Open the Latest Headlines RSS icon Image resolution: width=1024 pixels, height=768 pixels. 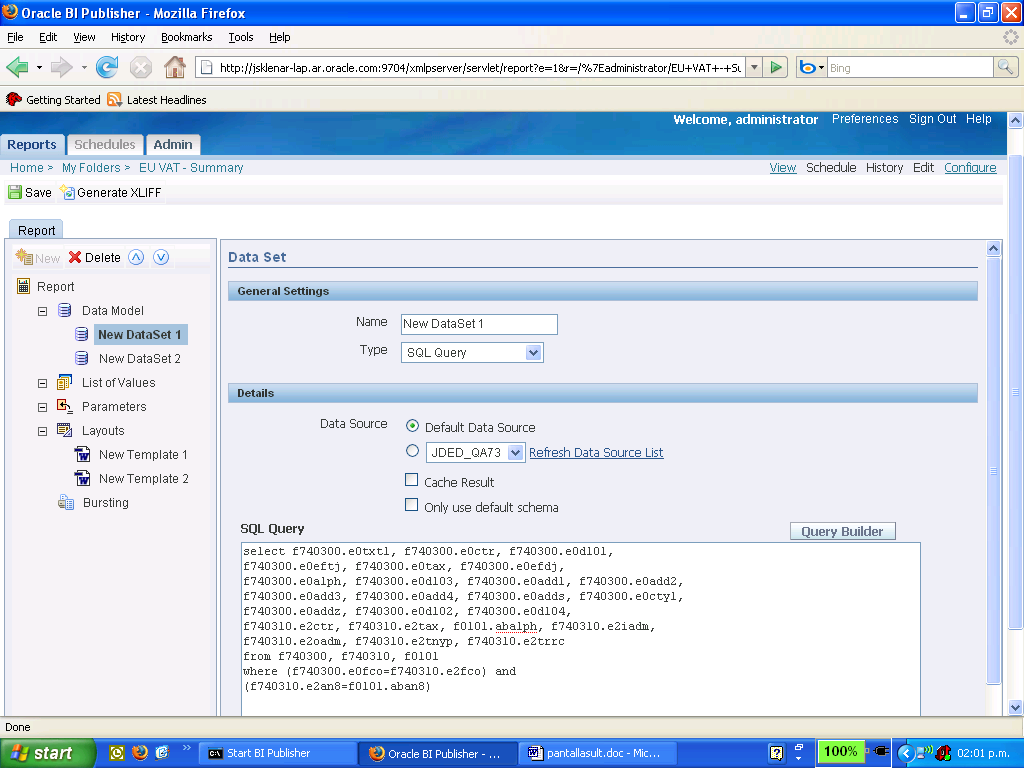tap(114, 99)
